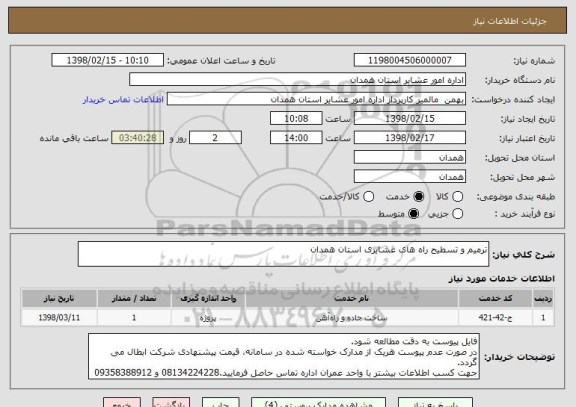Click service name cell ساخت جاده و راه‌آهن
This screenshot has height=407, width=576.
point(352,318)
